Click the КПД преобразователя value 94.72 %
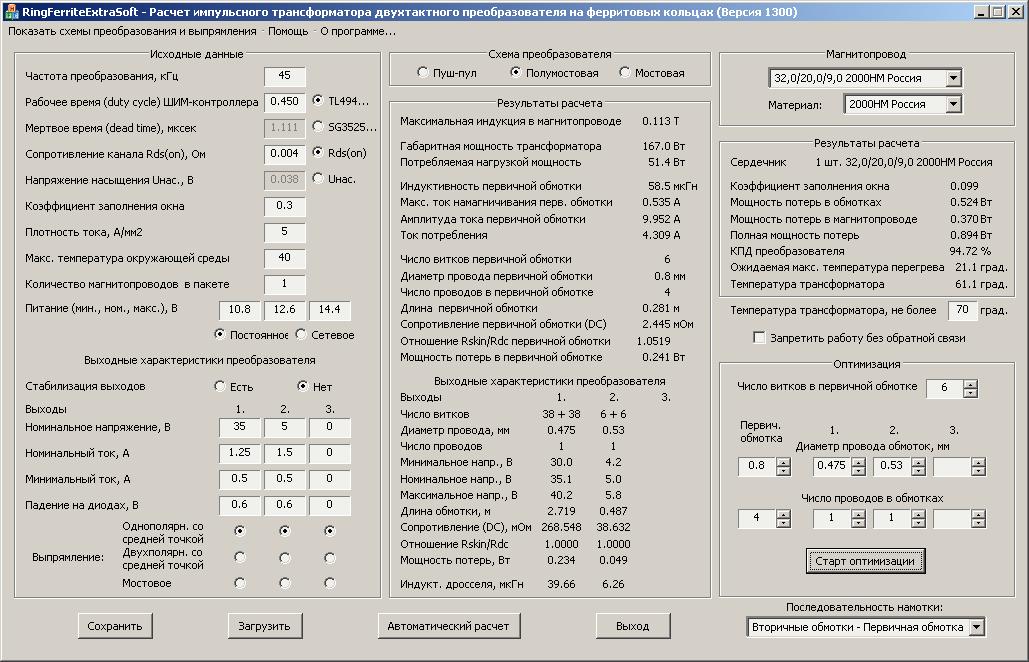 (x=970, y=251)
